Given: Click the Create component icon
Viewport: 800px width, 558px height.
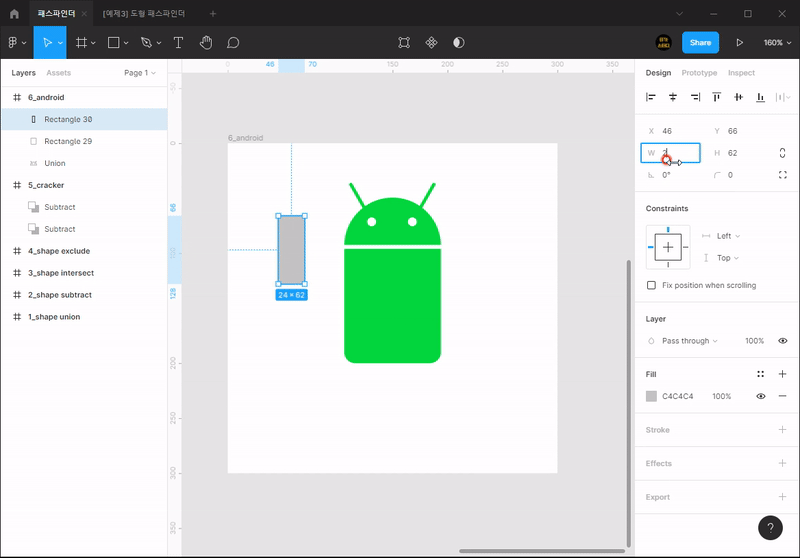Looking at the screenshot, I should [x=432, y=43].
